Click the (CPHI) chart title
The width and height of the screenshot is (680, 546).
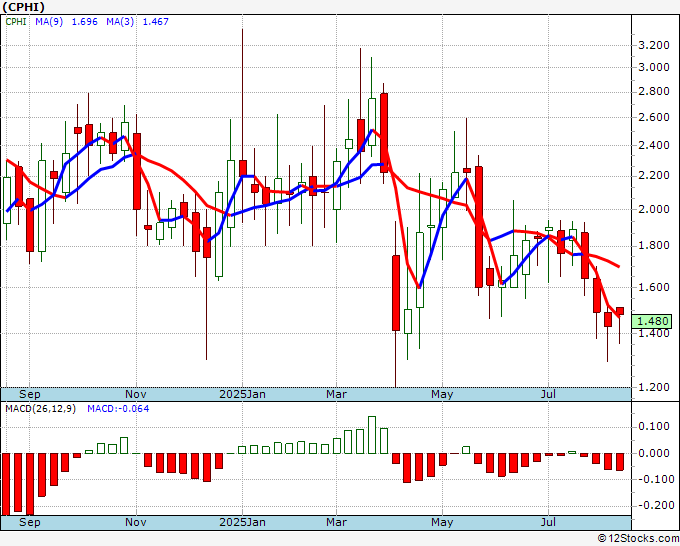pyautogui.click(x=24, y=7)
